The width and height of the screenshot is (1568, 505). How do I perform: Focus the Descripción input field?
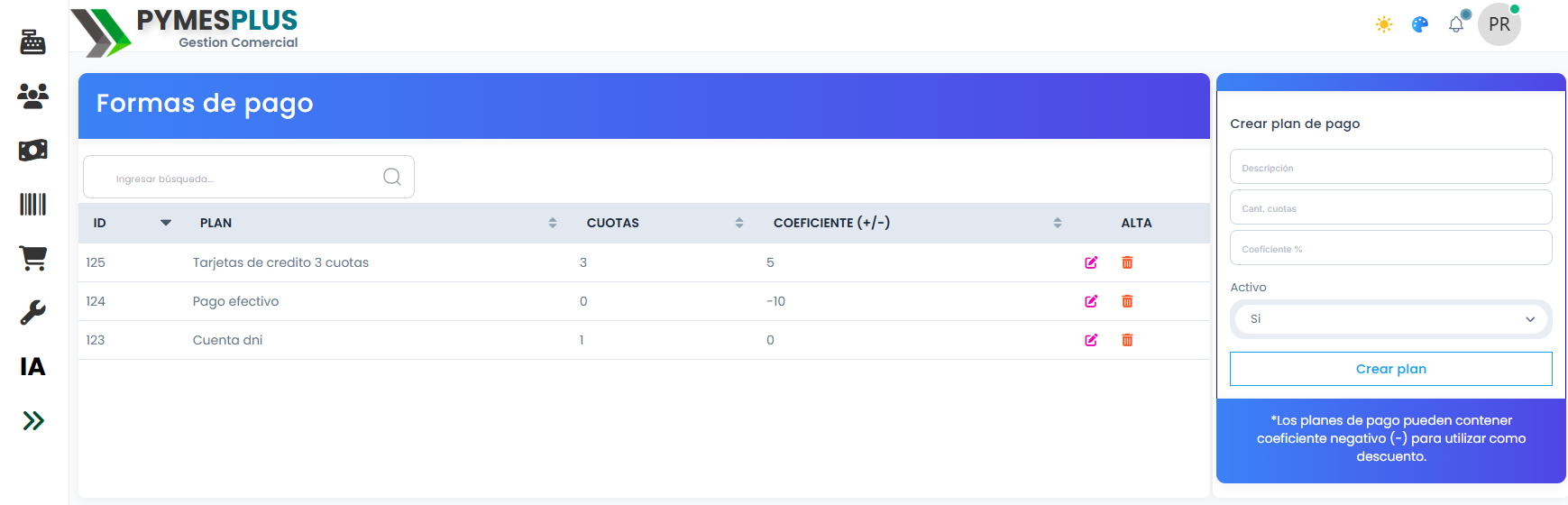pyautogui.click(x=1390, y=167)
